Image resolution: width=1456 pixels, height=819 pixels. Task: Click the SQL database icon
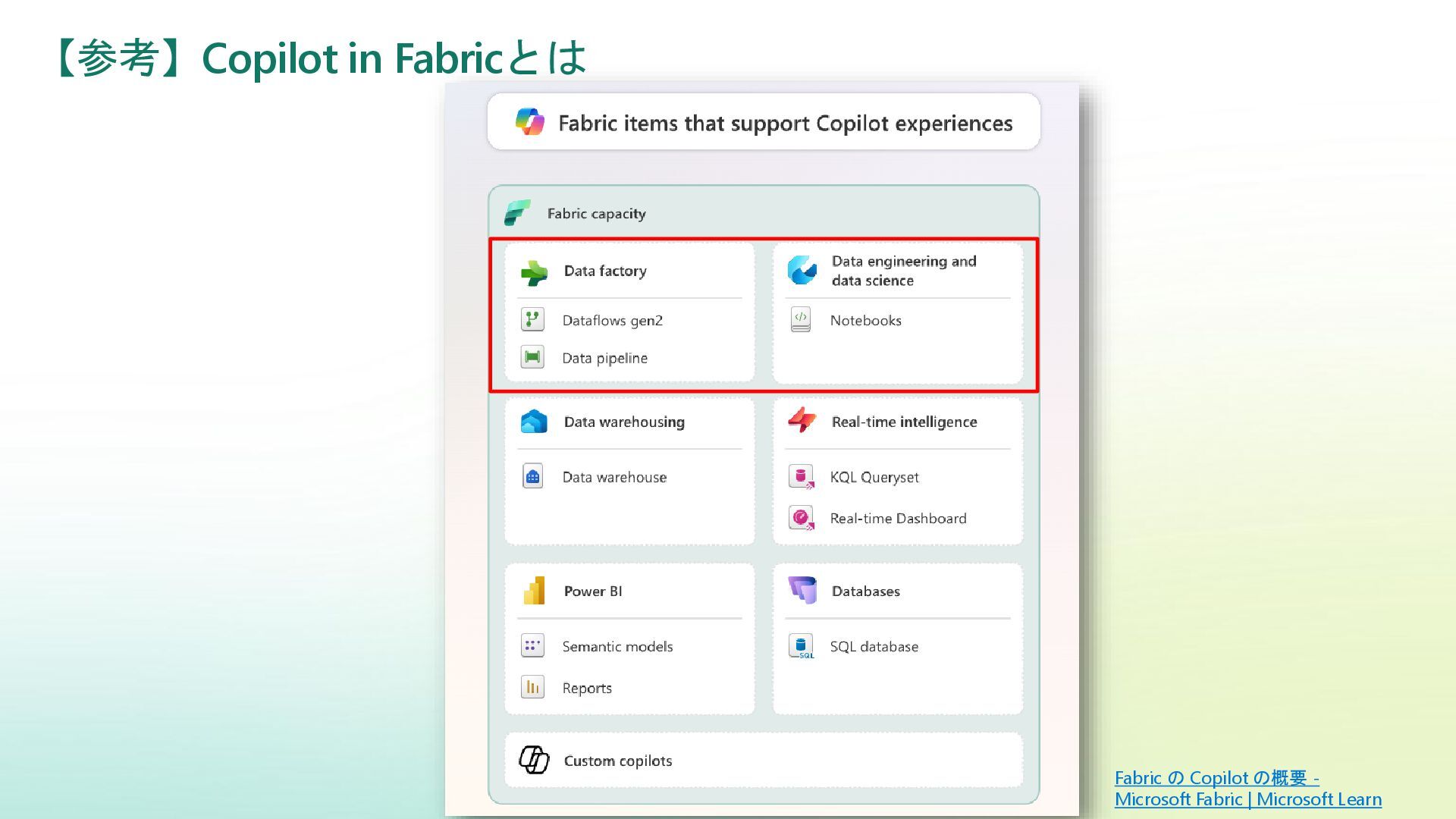pos(801,646)
